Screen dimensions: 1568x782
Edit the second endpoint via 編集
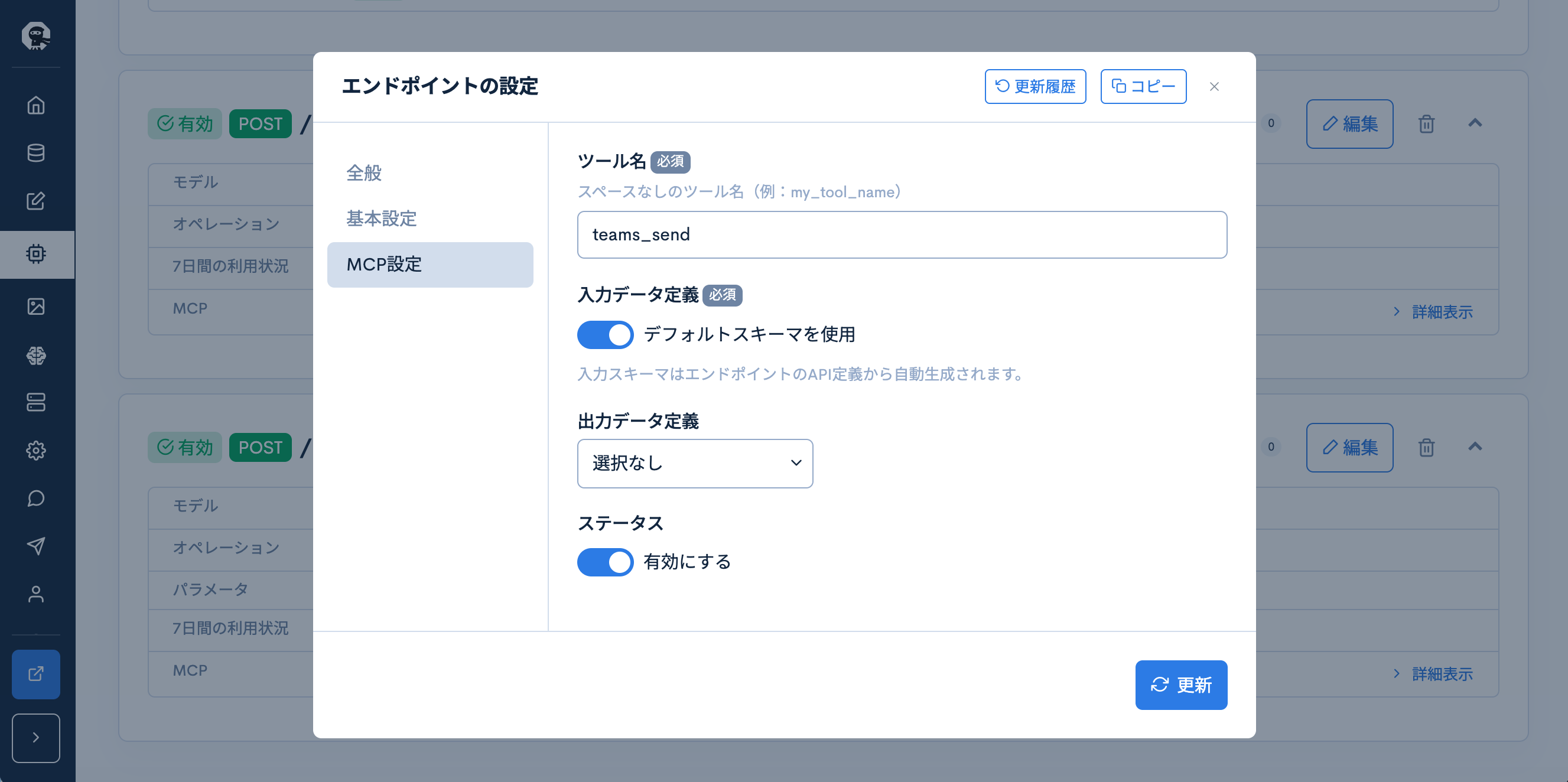coord(1349,447)
